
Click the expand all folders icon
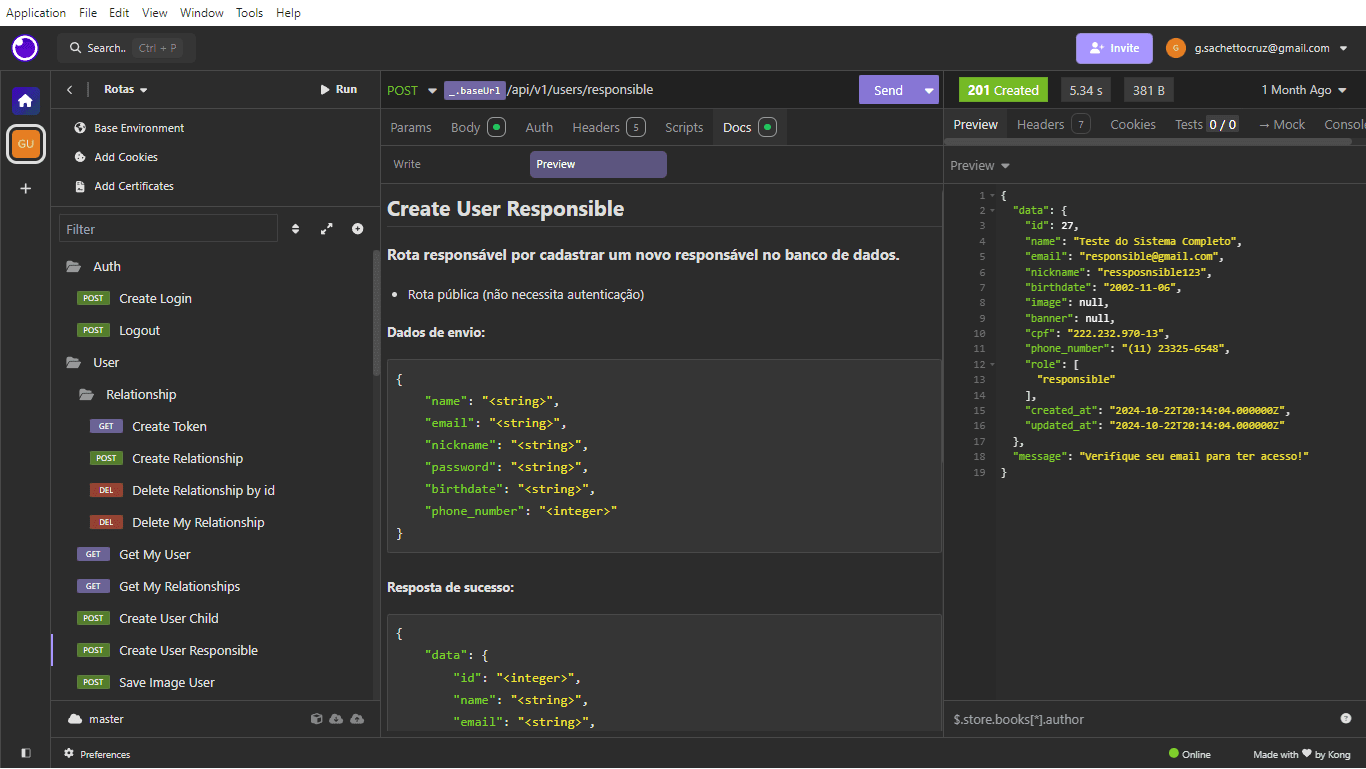click(326, 229)
